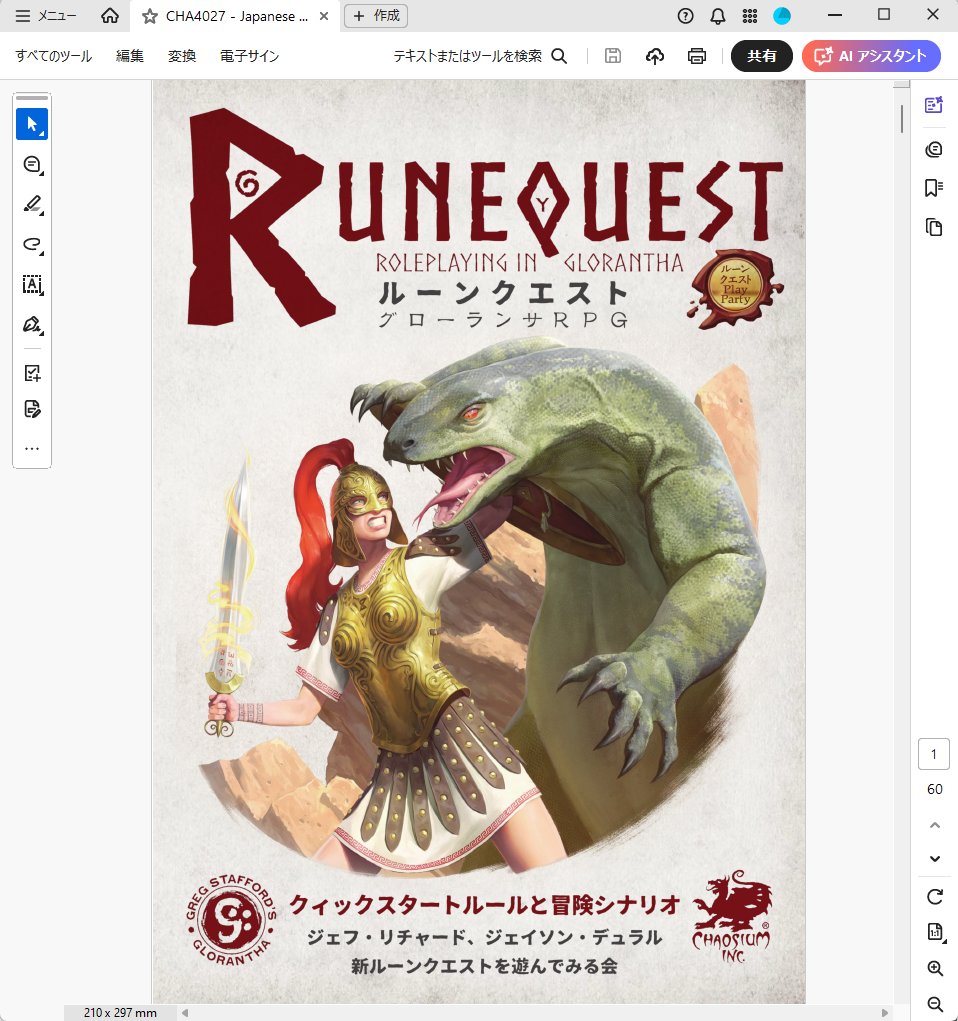Click the search text or tools field
958x1021 pixels.
pyautogui.click(x=480, y=56)
